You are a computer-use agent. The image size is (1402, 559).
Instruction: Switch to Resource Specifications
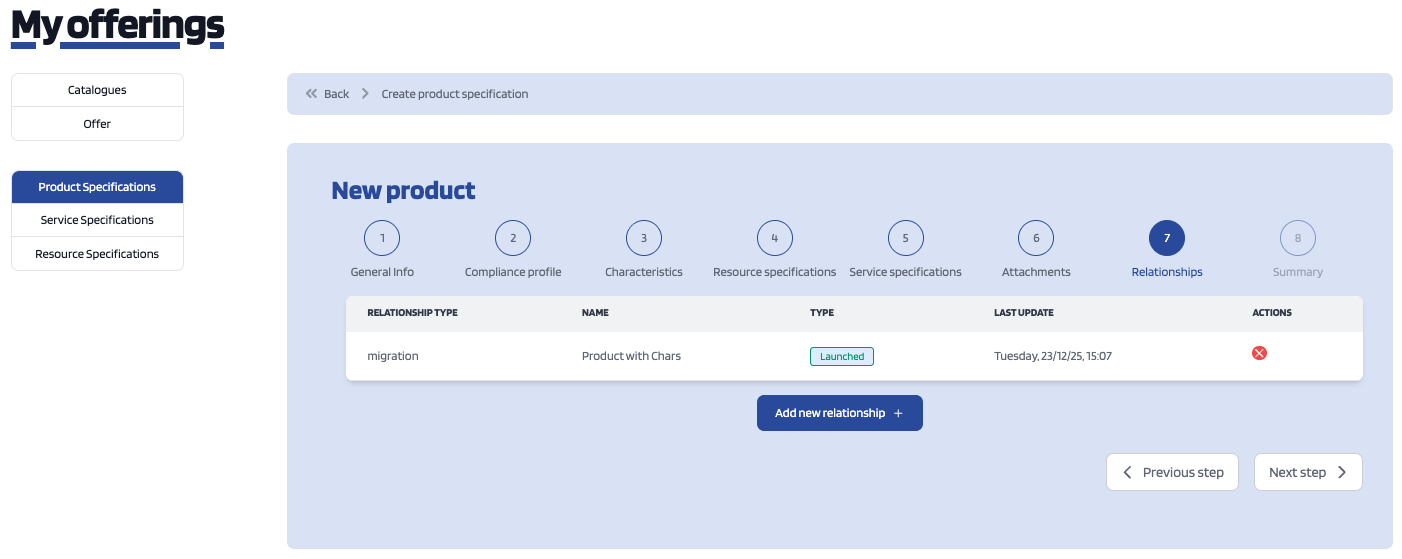(x=97, y=254)
